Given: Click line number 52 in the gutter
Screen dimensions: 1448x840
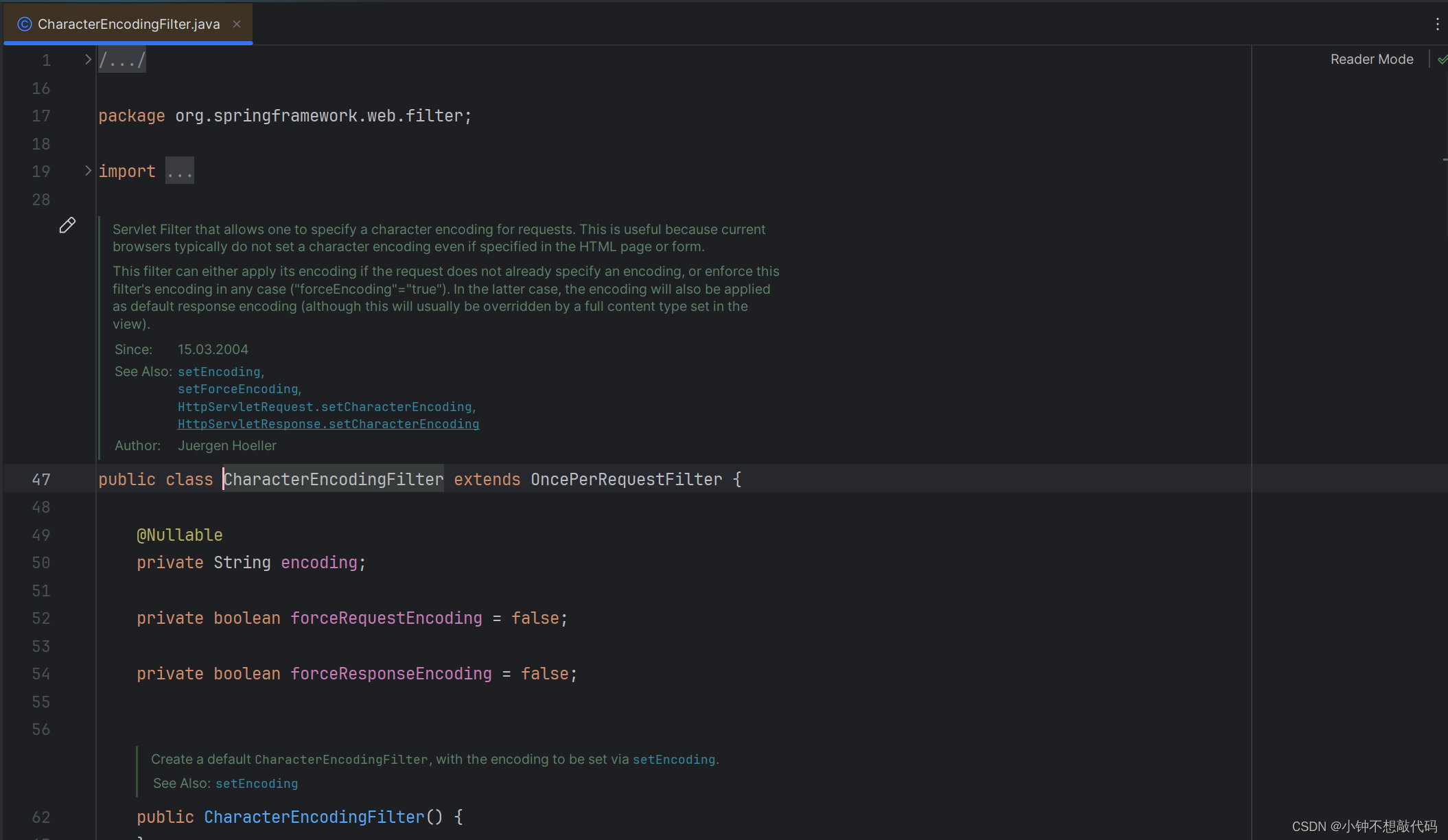Looking at the screenshot, I should [x=41, y=618].
